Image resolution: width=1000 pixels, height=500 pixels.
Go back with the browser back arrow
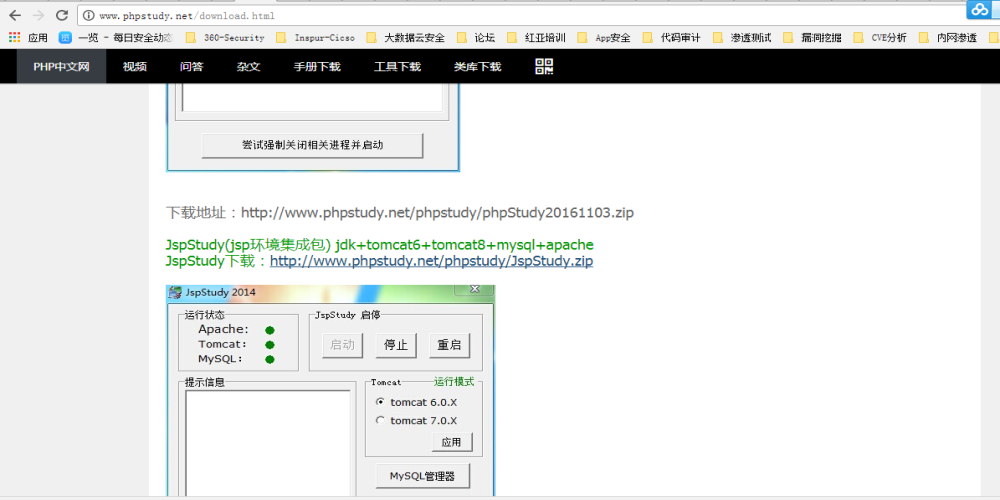[x=15, y=15]
